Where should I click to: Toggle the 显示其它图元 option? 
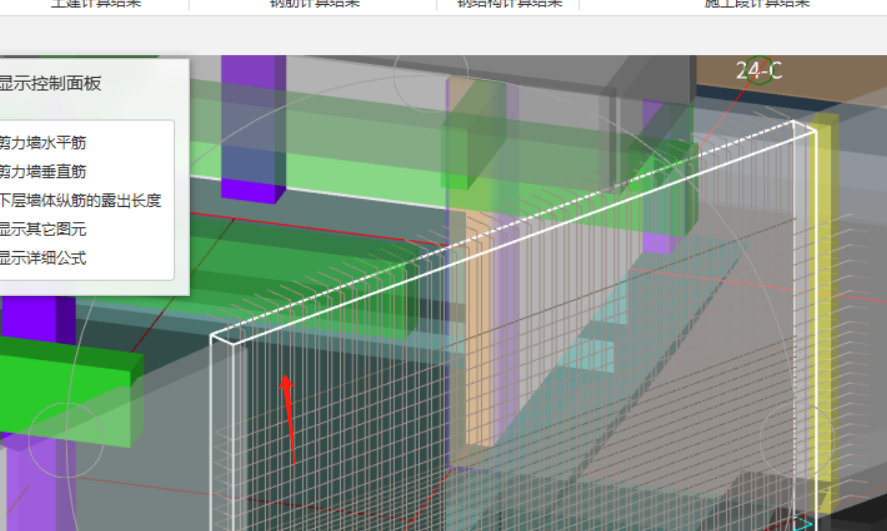(42, 230)
